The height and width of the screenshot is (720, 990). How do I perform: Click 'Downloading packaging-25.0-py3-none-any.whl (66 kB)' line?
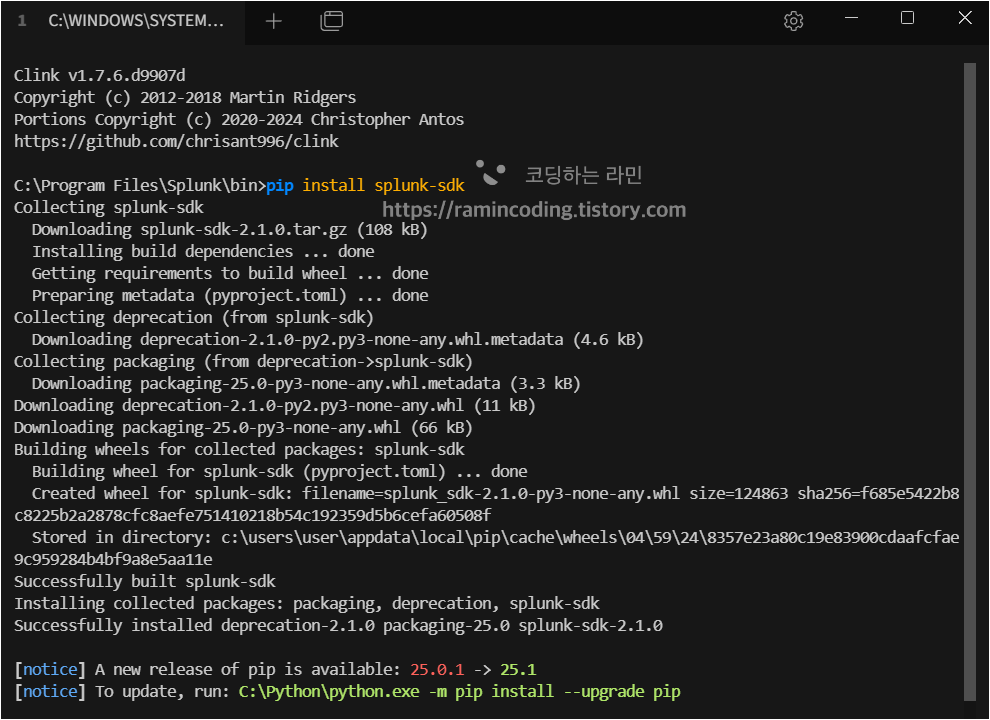[243, 428]
